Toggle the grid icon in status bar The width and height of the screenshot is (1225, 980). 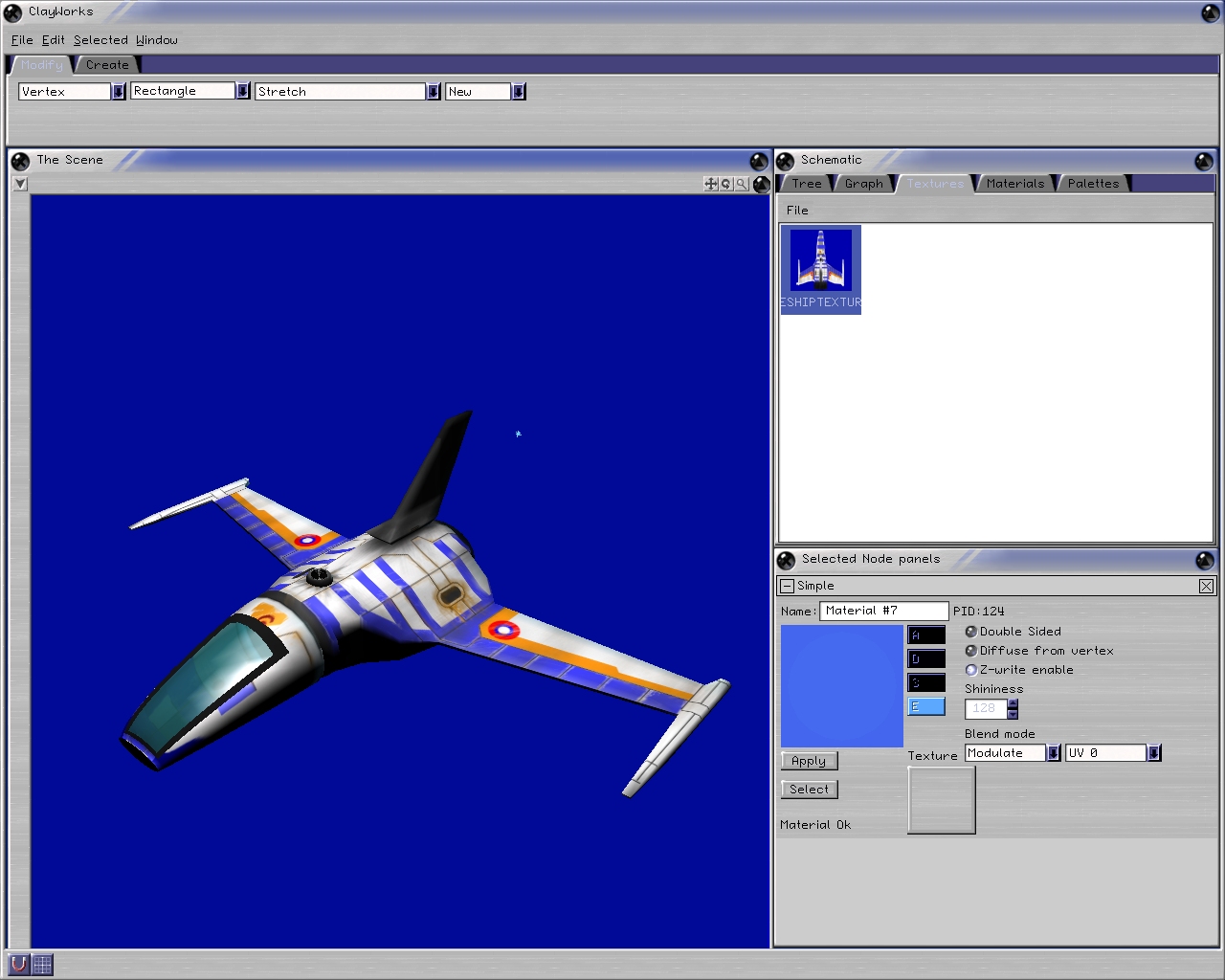click(43, 964)
